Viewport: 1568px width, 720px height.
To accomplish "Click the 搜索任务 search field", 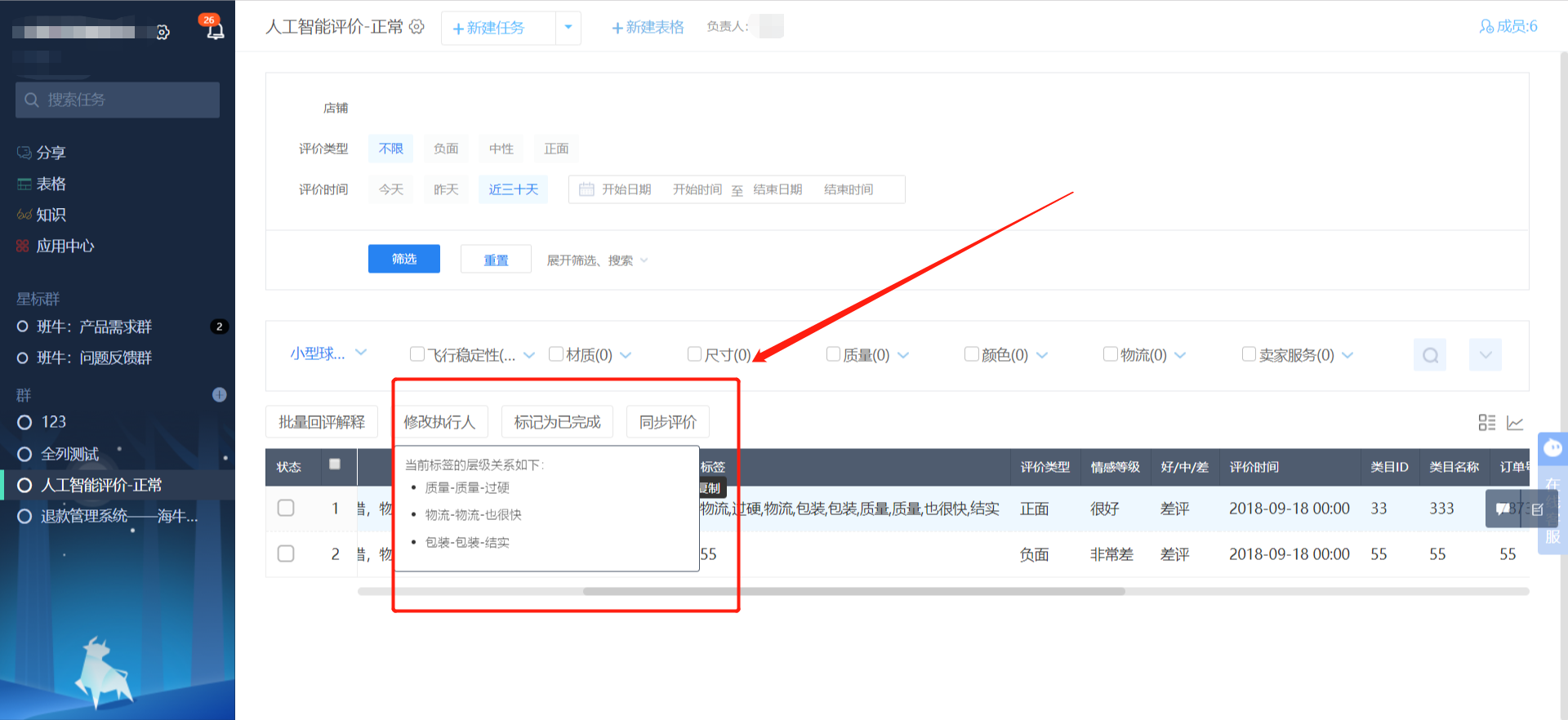I will [x=118, y=100].
